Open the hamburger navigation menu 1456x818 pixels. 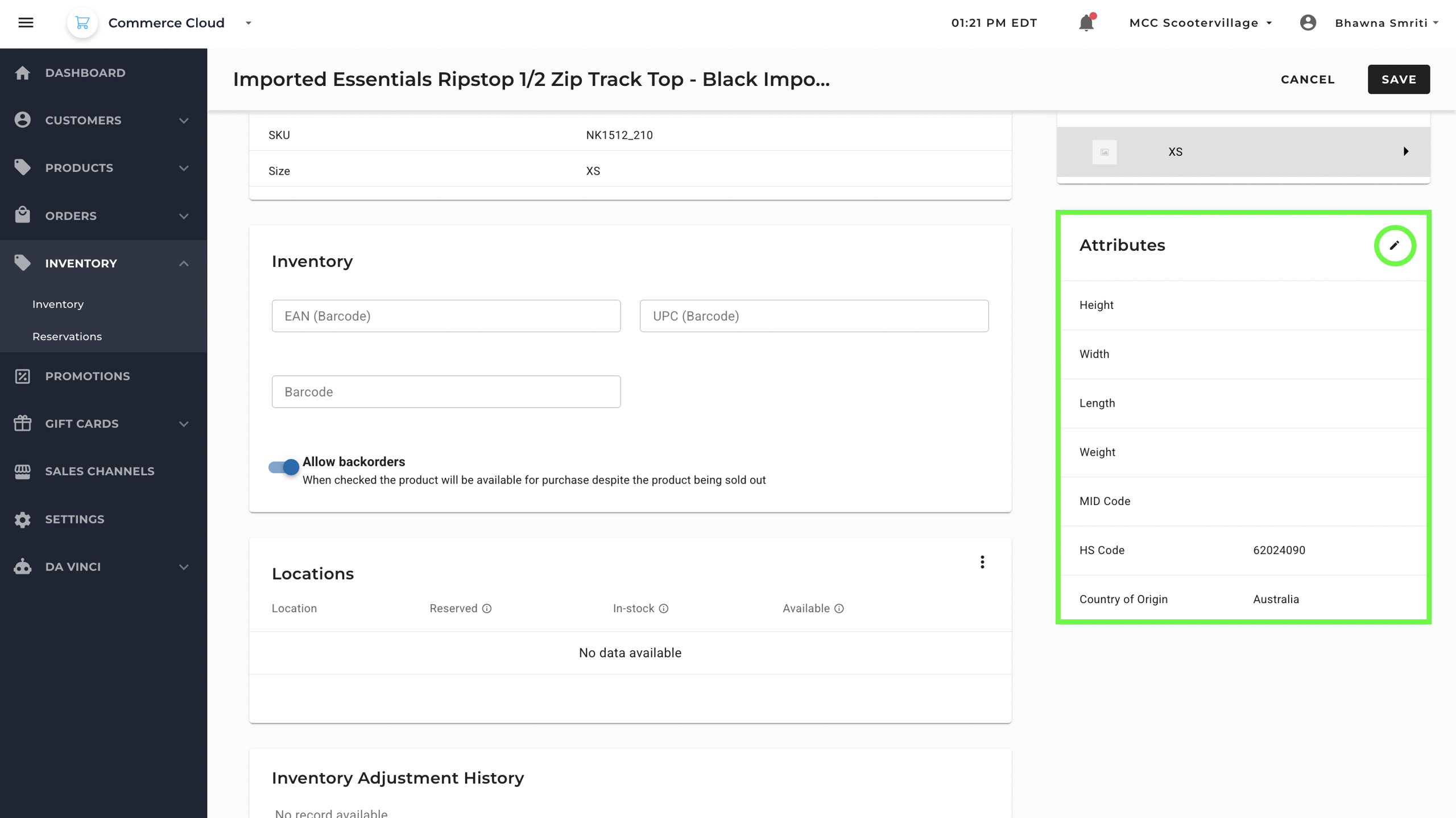[26, 23]
